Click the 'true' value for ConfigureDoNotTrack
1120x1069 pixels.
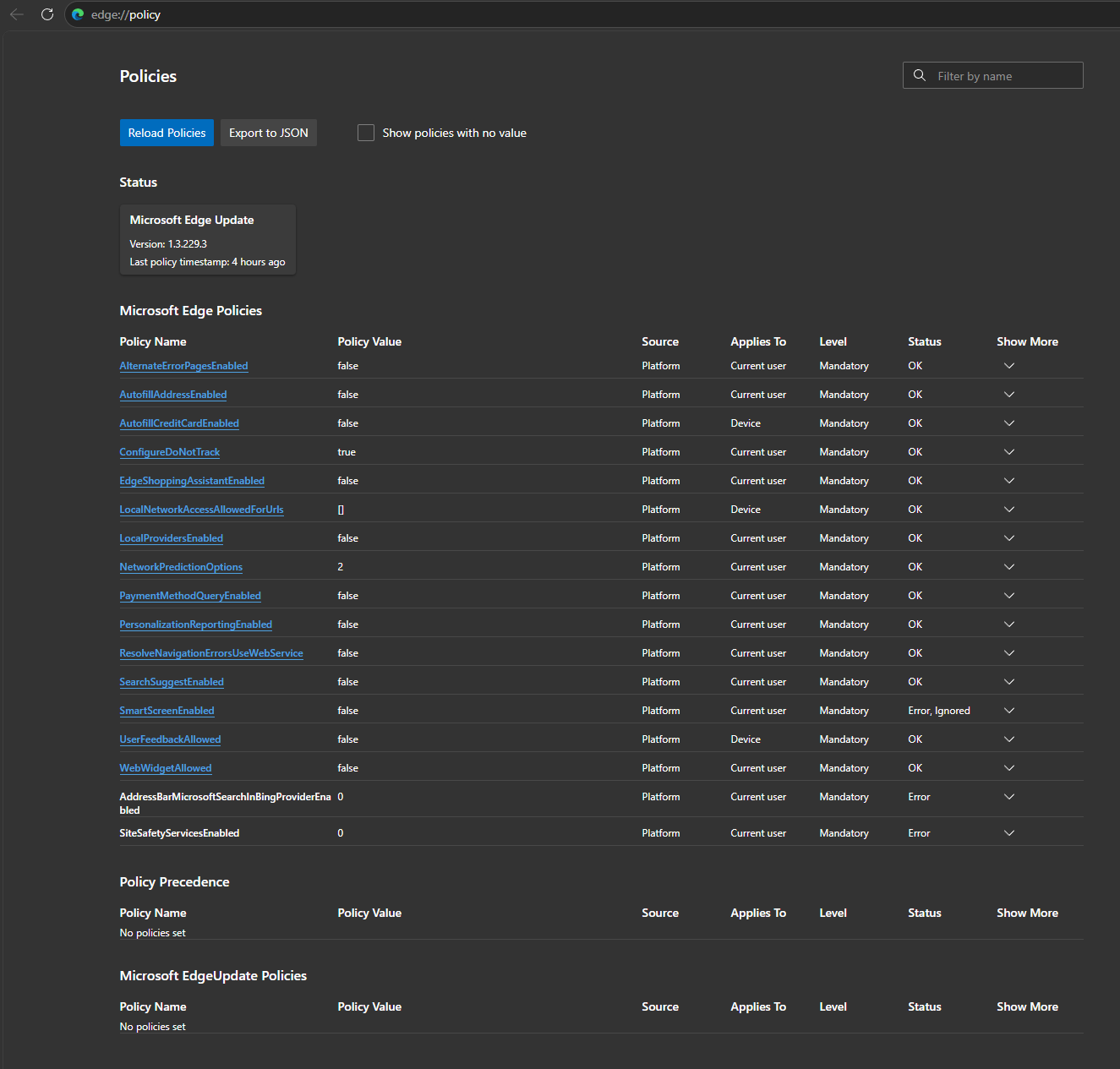pos(347,452)
